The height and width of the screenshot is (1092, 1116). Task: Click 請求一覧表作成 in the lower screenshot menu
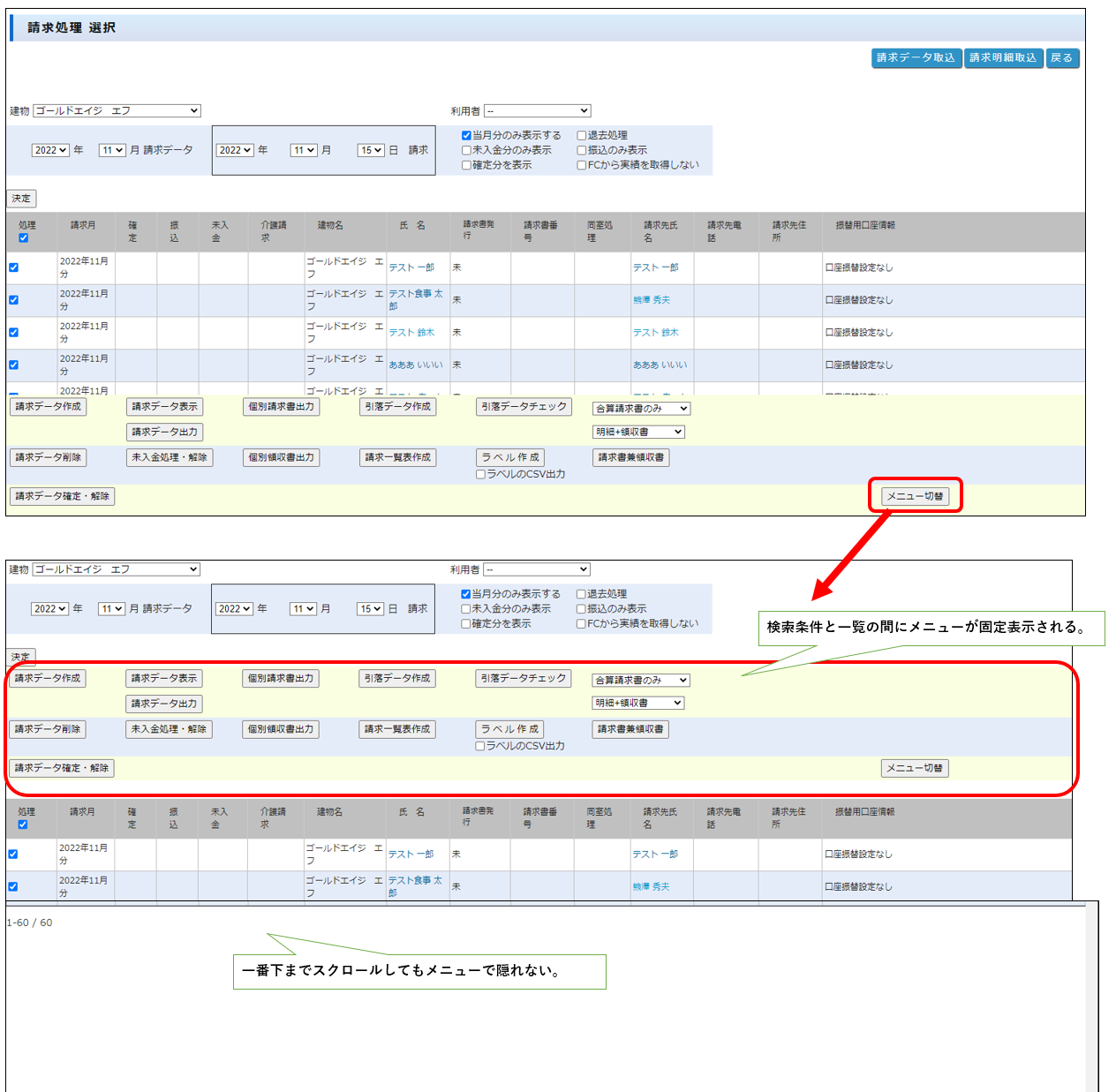point(396,729)
